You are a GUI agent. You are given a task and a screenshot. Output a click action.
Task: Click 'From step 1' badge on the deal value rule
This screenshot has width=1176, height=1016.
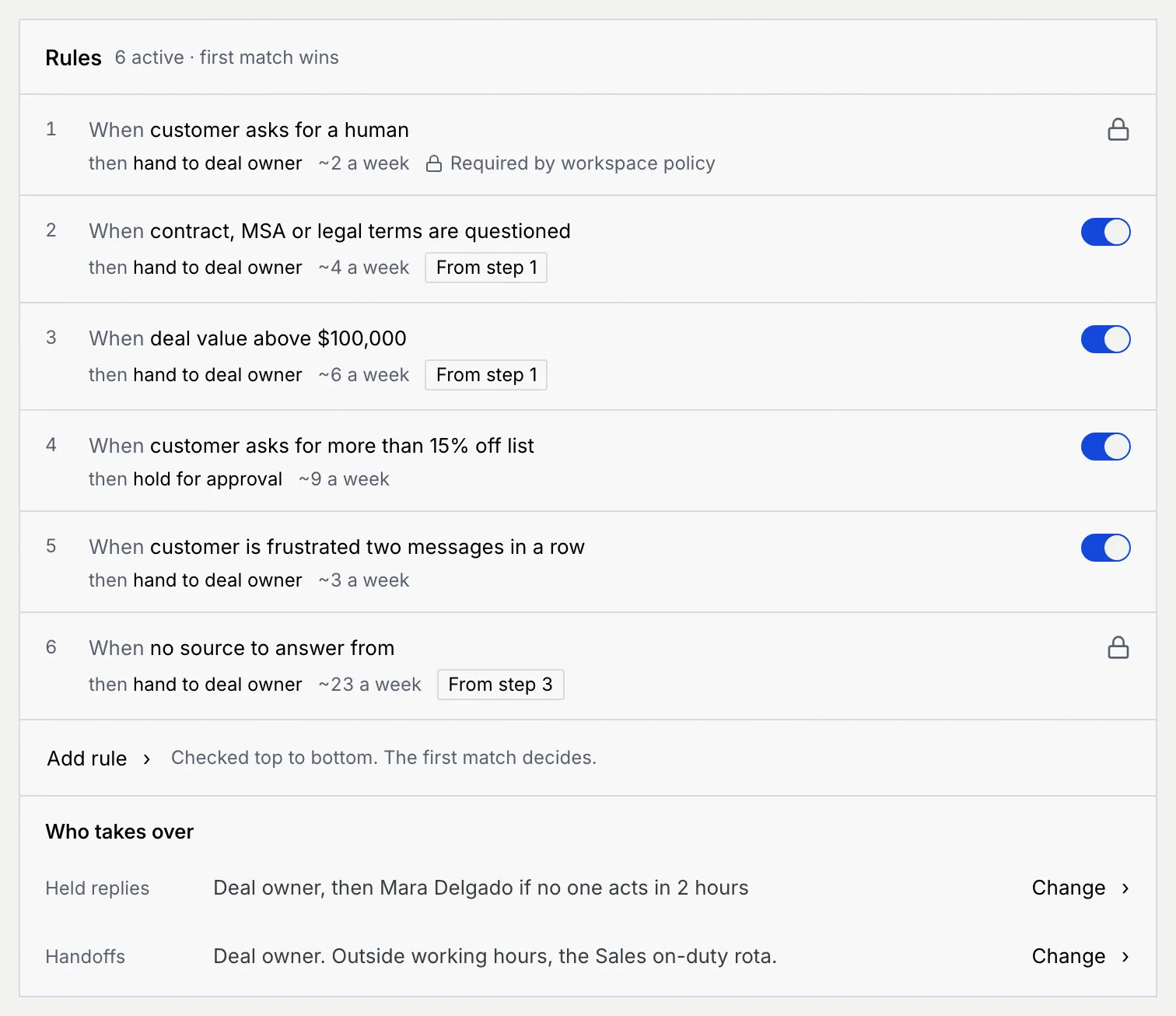486,375
